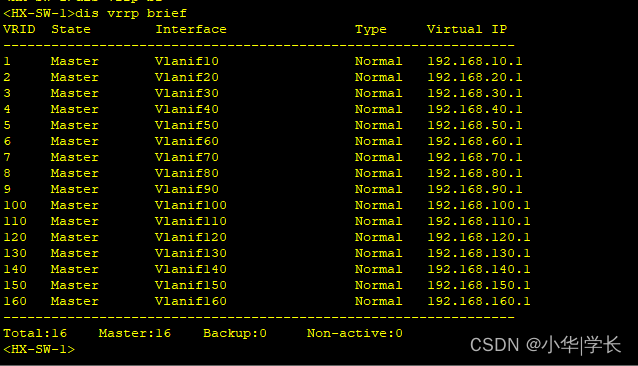
Task: Select the Vlanif30 interface text
Action: (x=187, y=93)
